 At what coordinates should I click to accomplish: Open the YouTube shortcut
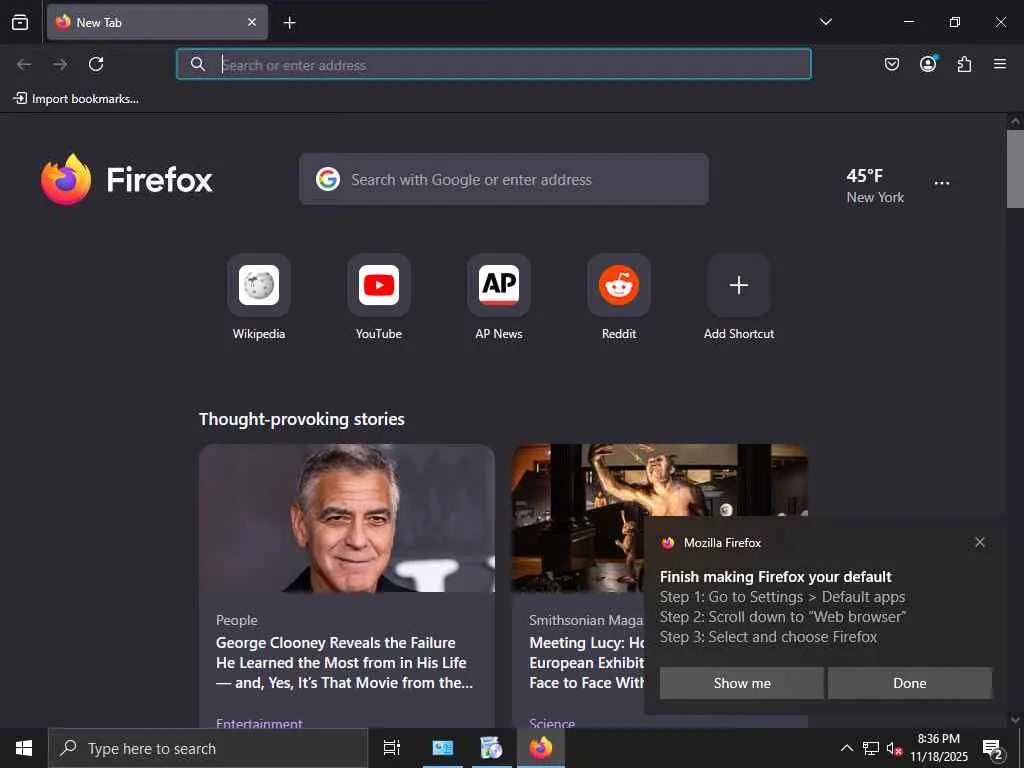coord(379,297)
